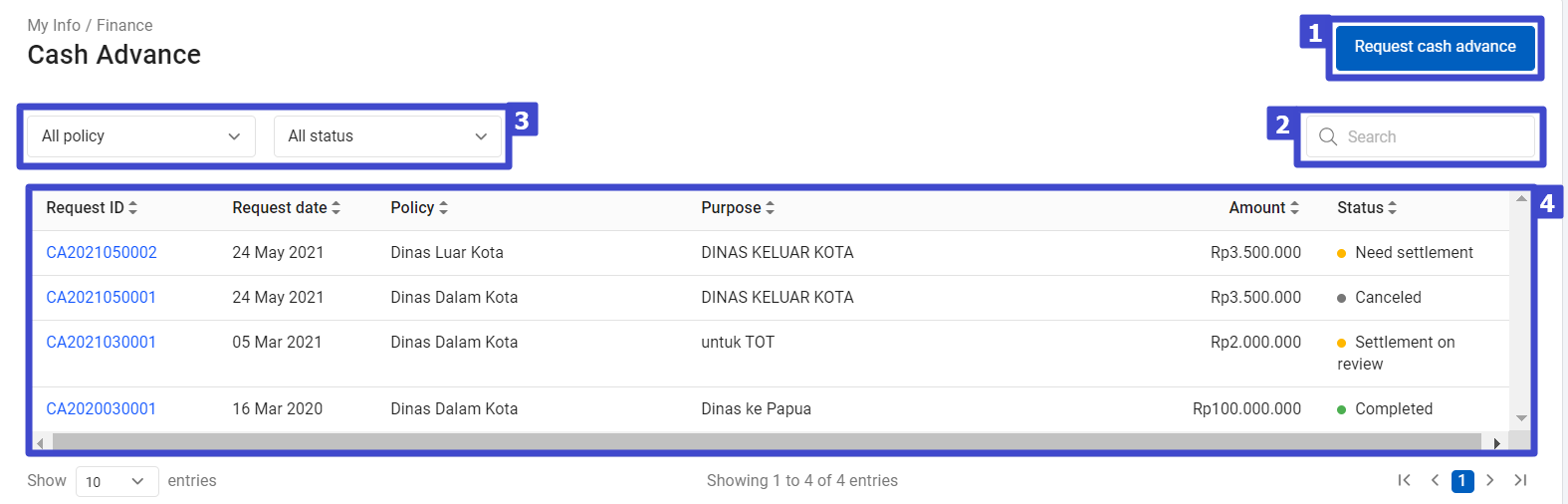Click the Request cash advance button

[1435, 47]
